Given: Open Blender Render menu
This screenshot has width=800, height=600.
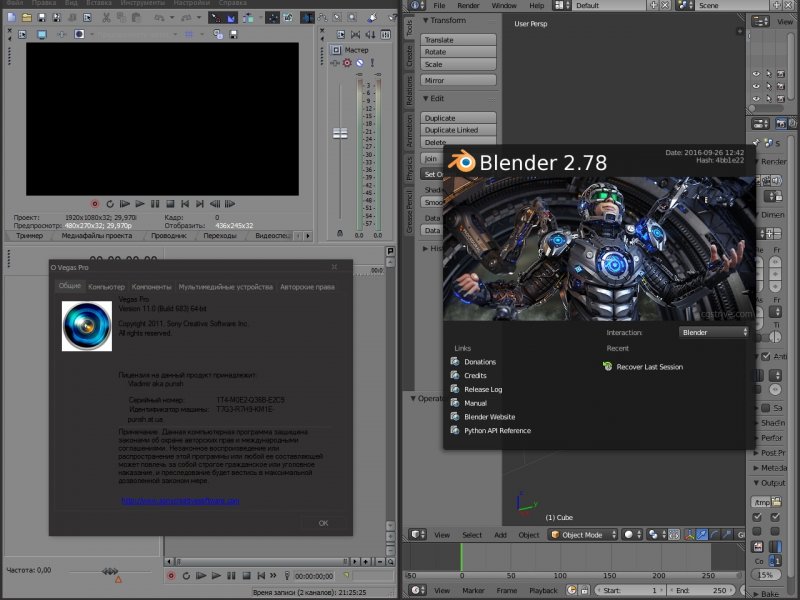Looking at the screenshot, I should coord(468,5).
